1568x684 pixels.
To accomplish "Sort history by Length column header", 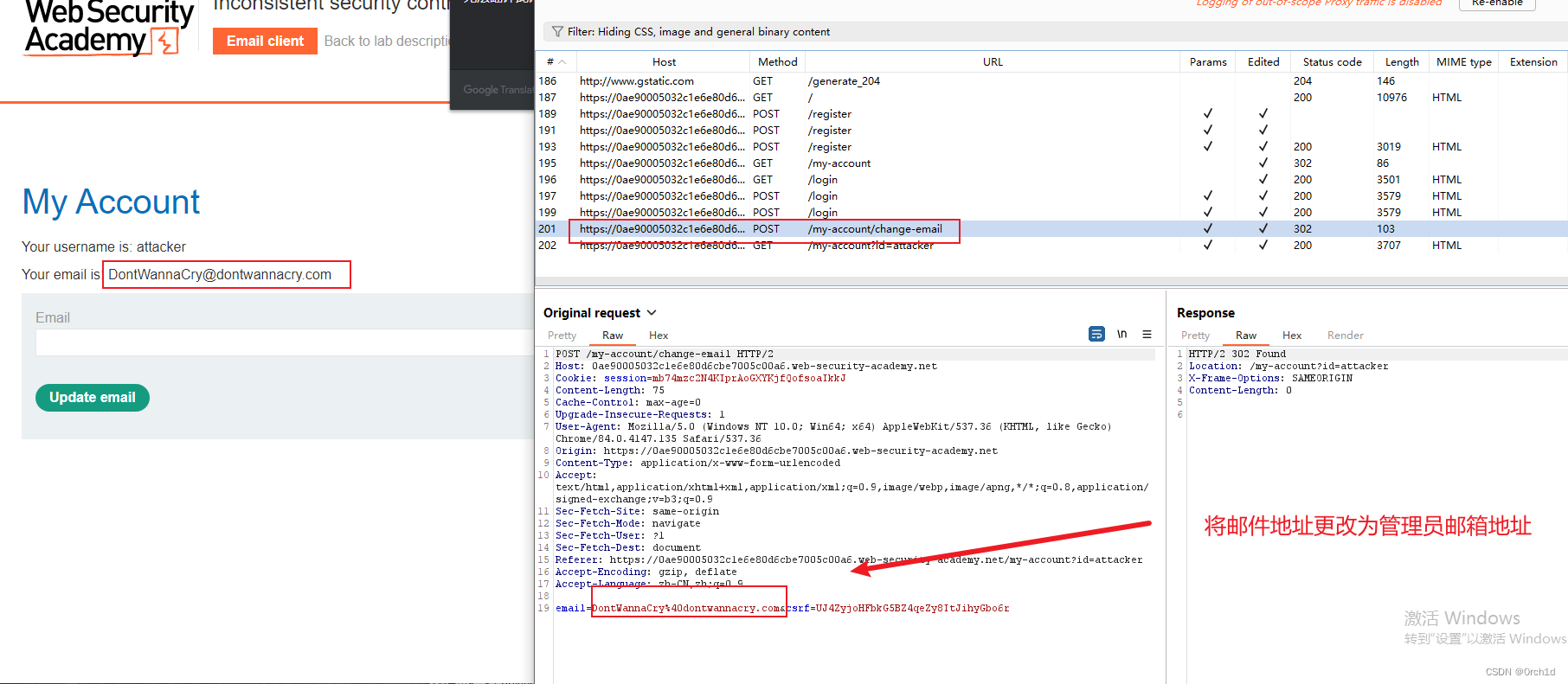I will (1402, 62).
